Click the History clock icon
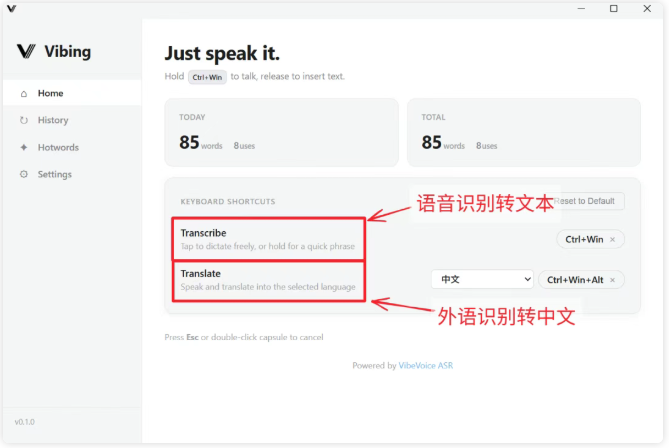 24,121
